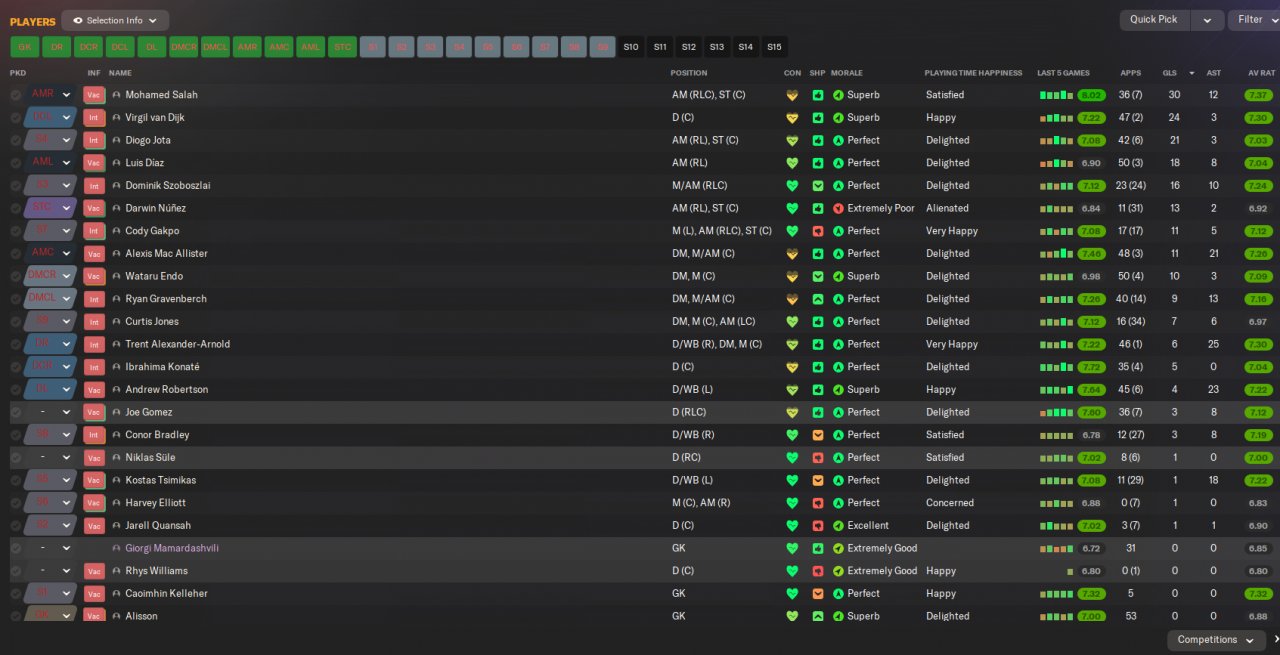Open the Selection Info dropdown

(x=115, y=20)
